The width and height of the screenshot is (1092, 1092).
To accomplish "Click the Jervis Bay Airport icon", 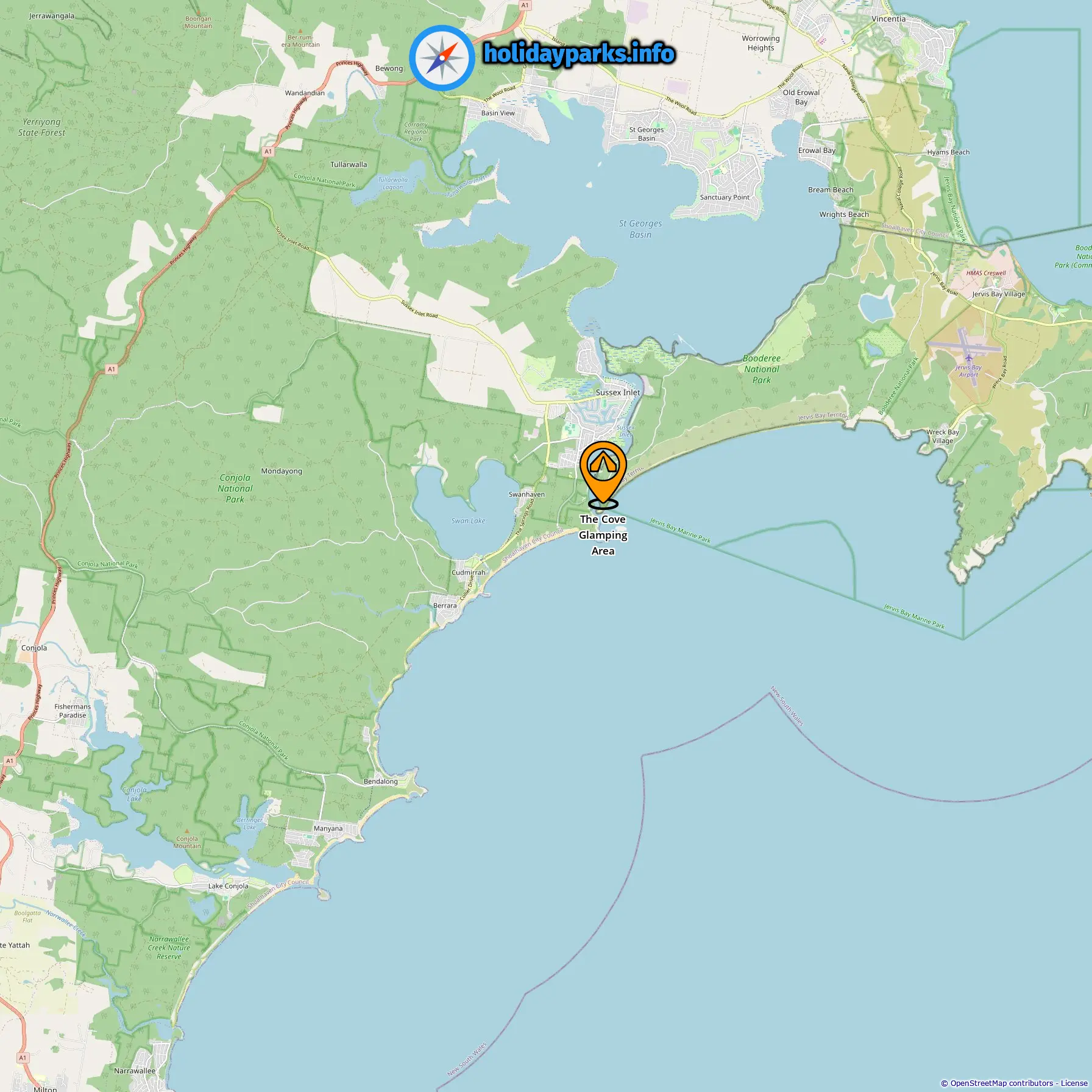I will point(968,358).
